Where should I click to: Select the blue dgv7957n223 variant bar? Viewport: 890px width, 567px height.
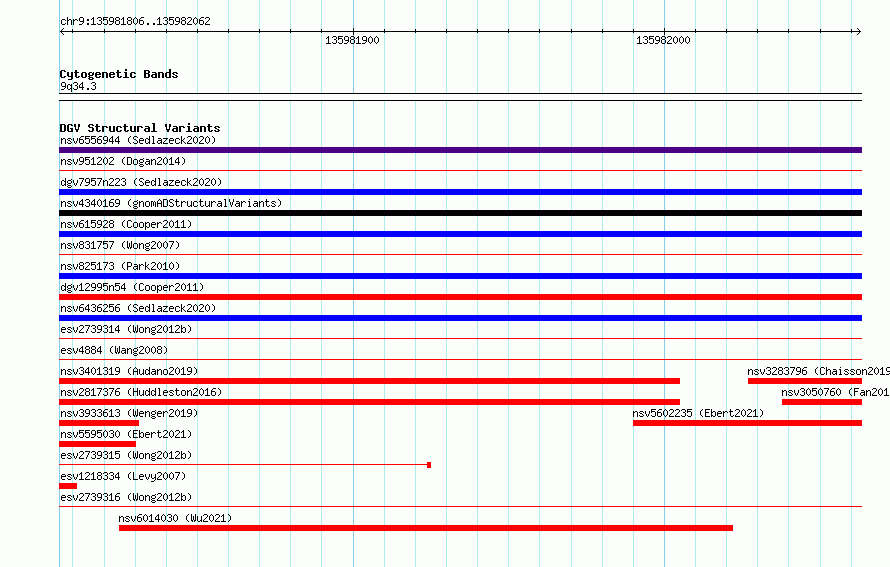pos(460,192)
